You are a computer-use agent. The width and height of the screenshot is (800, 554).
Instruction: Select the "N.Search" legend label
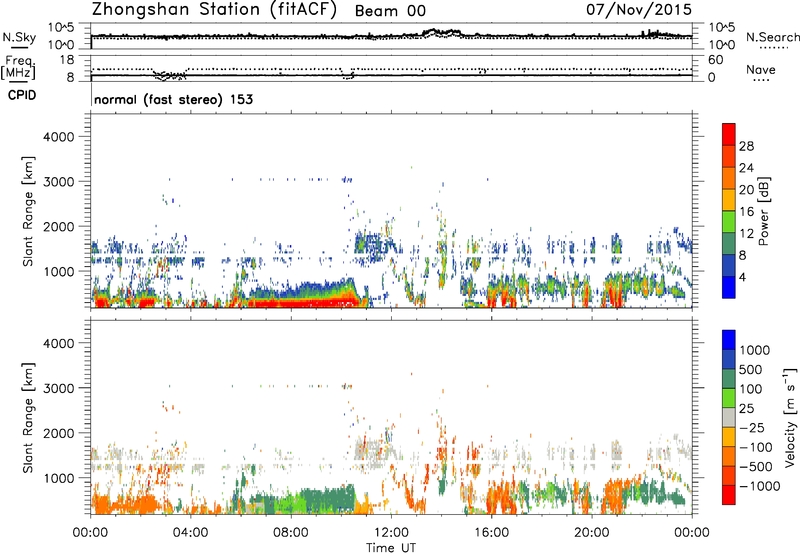(x=772, y=37)
